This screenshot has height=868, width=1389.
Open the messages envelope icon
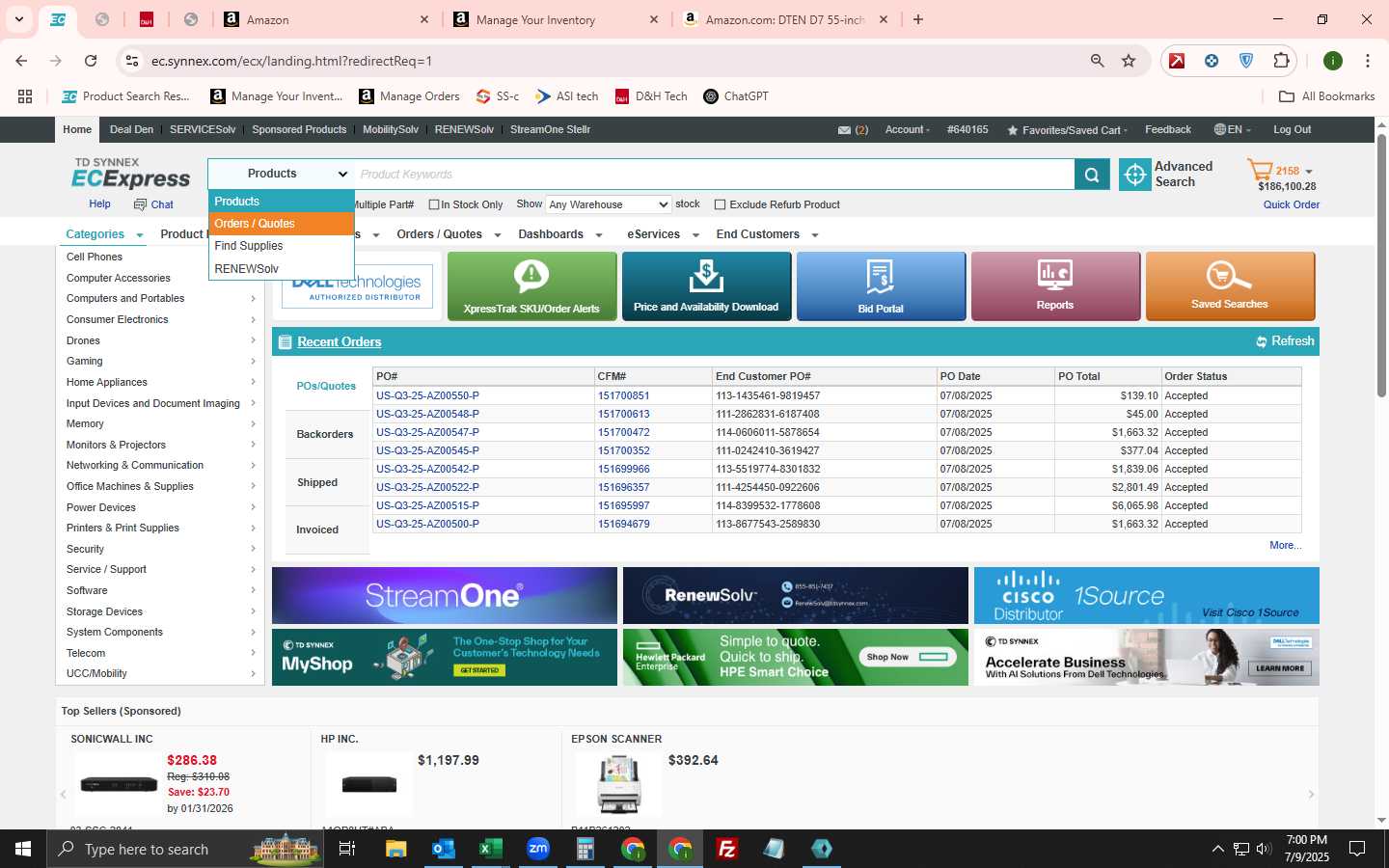pyautogui.click(x=844, y=130)
